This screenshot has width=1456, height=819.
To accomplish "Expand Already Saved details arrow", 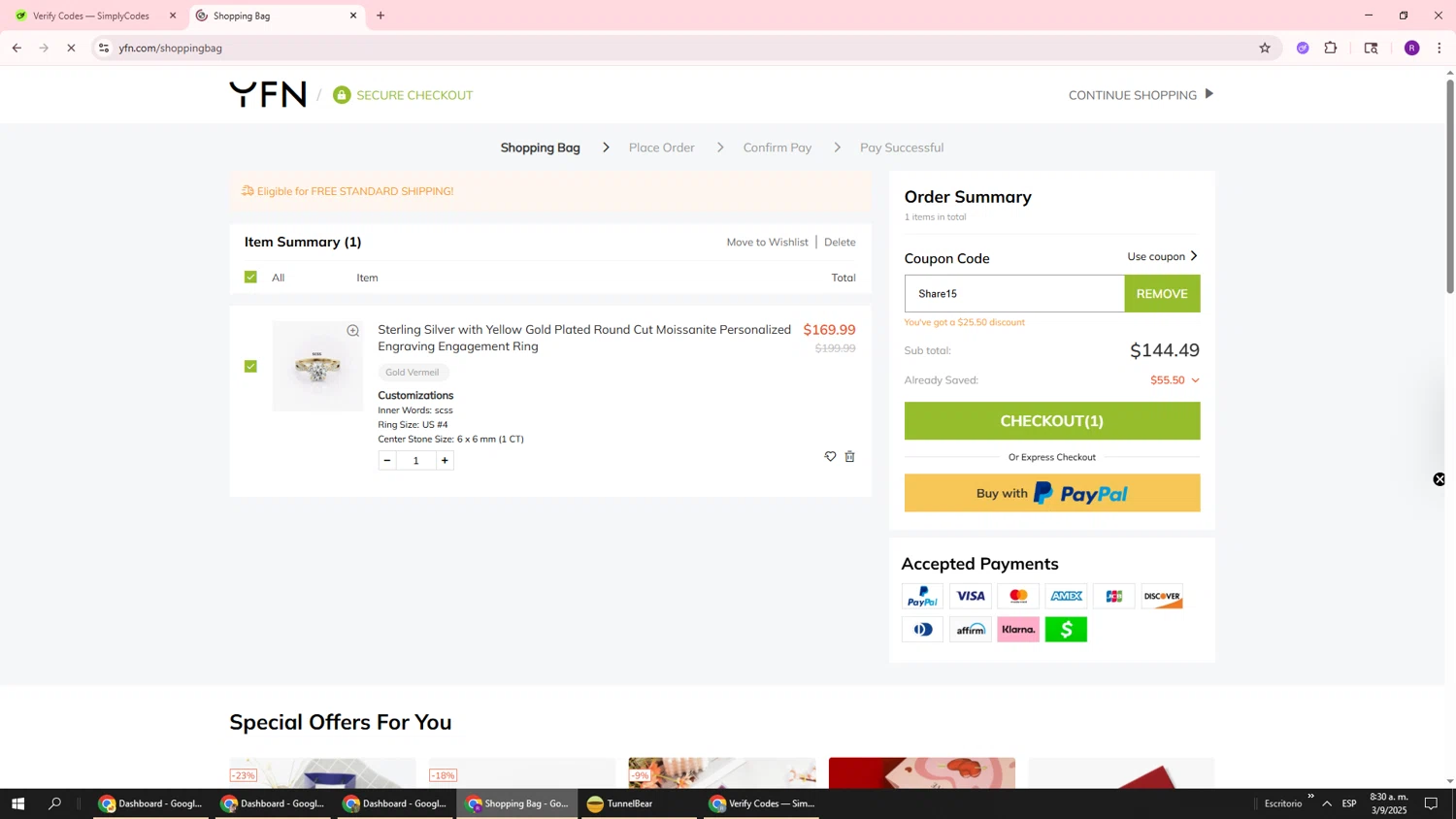I will coord(1195,380).
